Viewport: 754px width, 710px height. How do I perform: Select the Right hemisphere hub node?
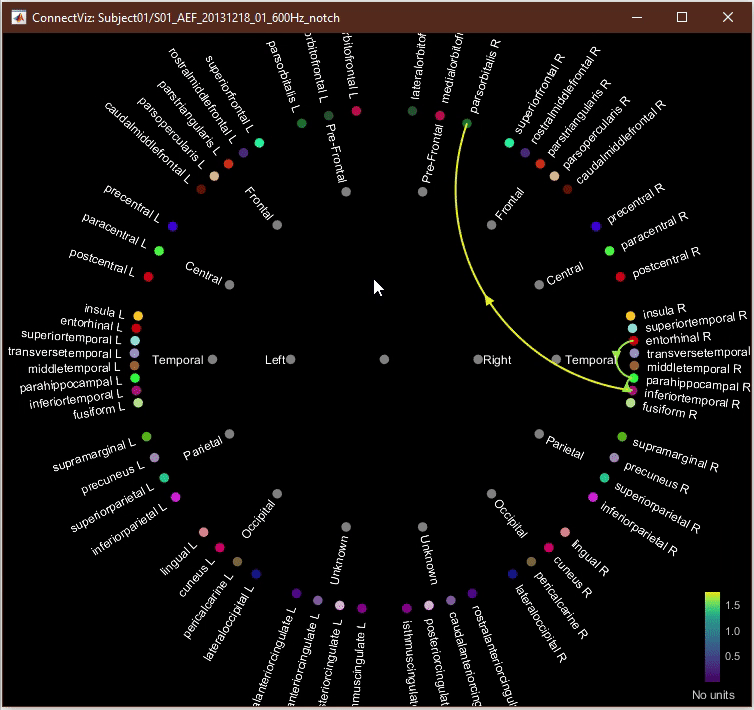[478, 359]
